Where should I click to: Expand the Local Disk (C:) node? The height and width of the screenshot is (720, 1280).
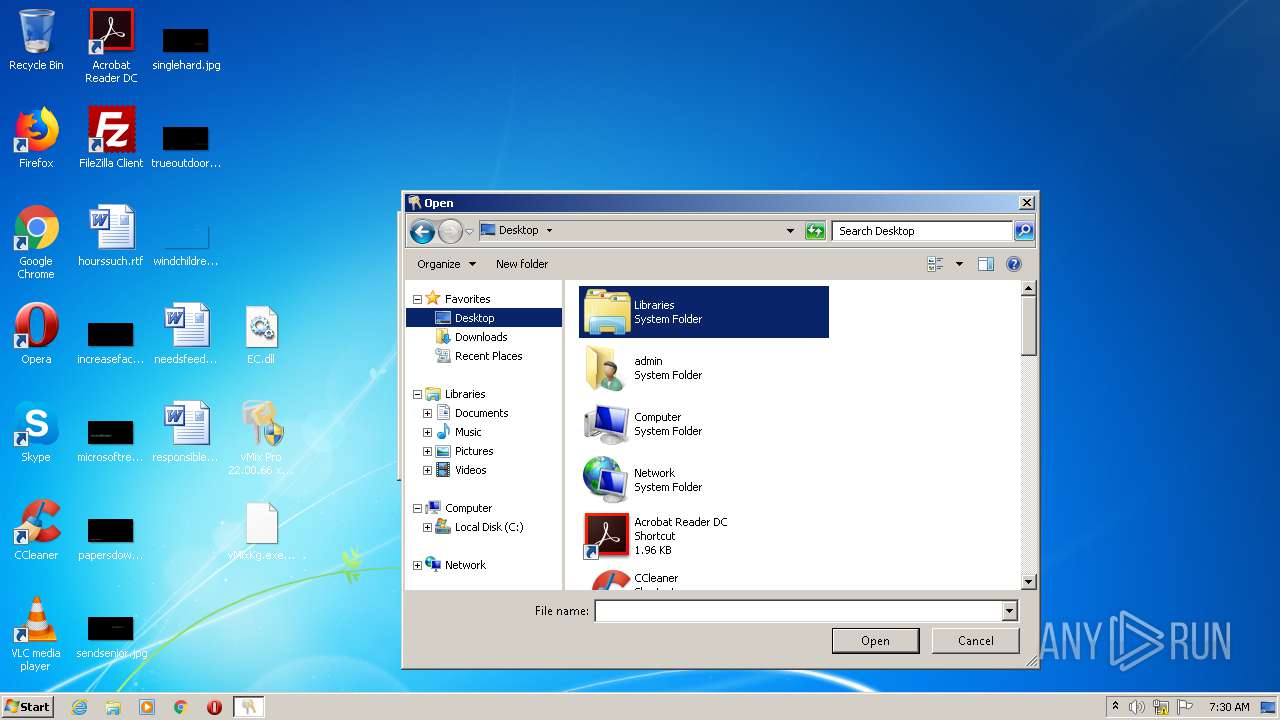pyautogui.click(x=427, y=527)
